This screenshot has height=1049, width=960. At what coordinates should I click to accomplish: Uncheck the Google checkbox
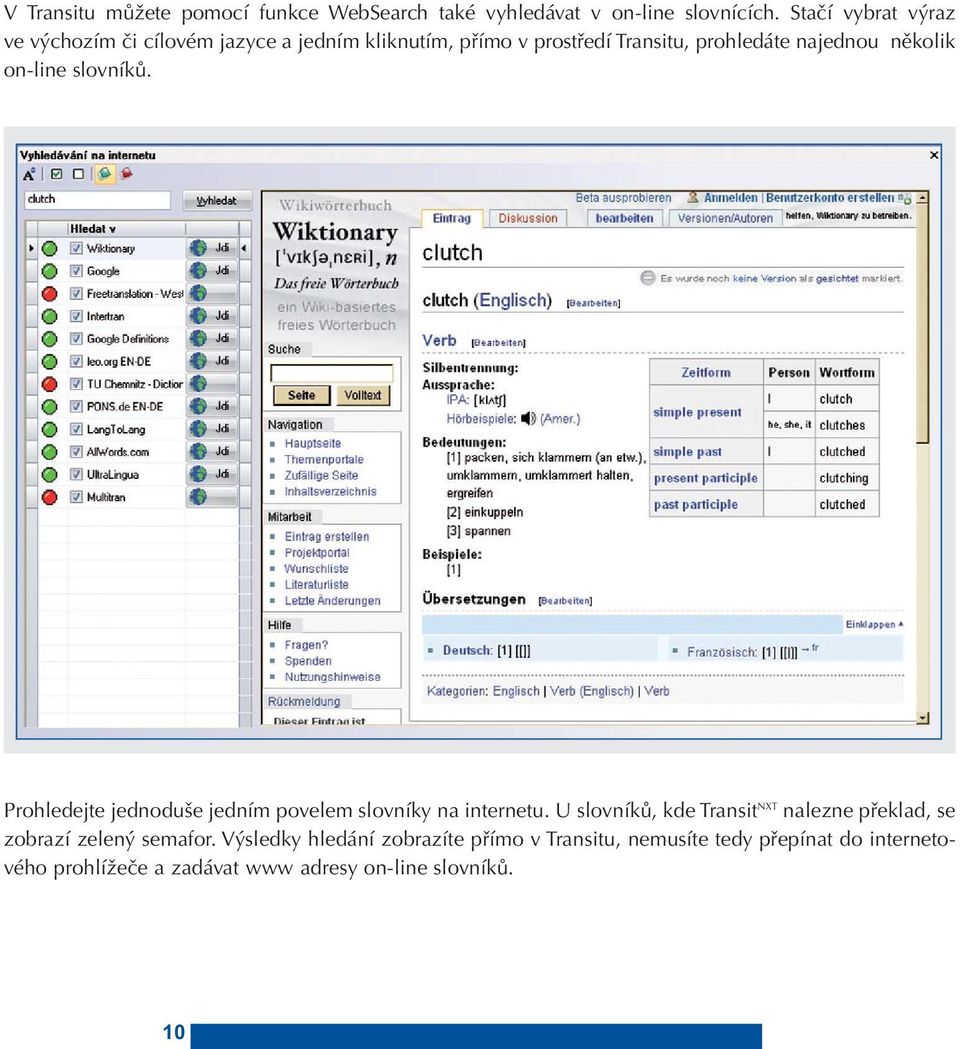(76, 271)
